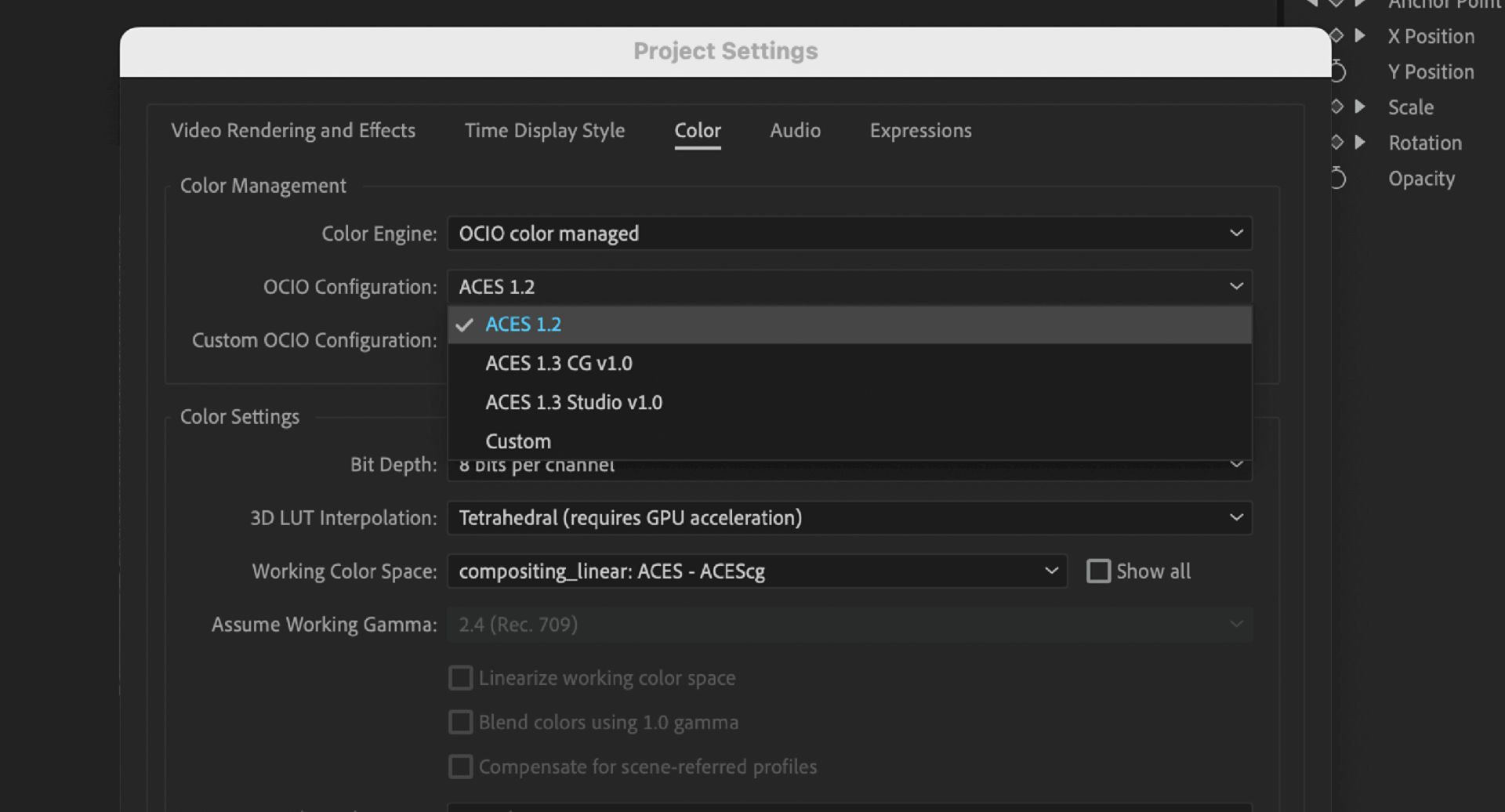Check Compensate for scene-referred profiles

[x=461, y=767]
